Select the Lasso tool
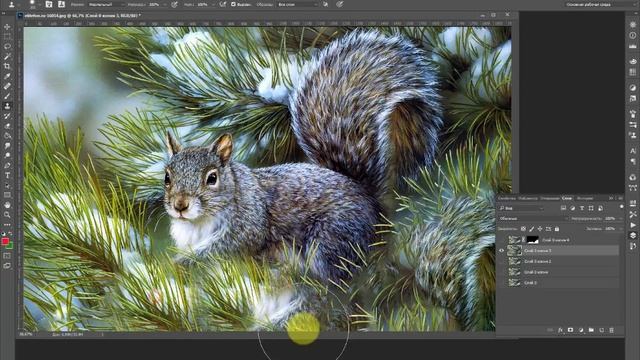 point(7,47)
